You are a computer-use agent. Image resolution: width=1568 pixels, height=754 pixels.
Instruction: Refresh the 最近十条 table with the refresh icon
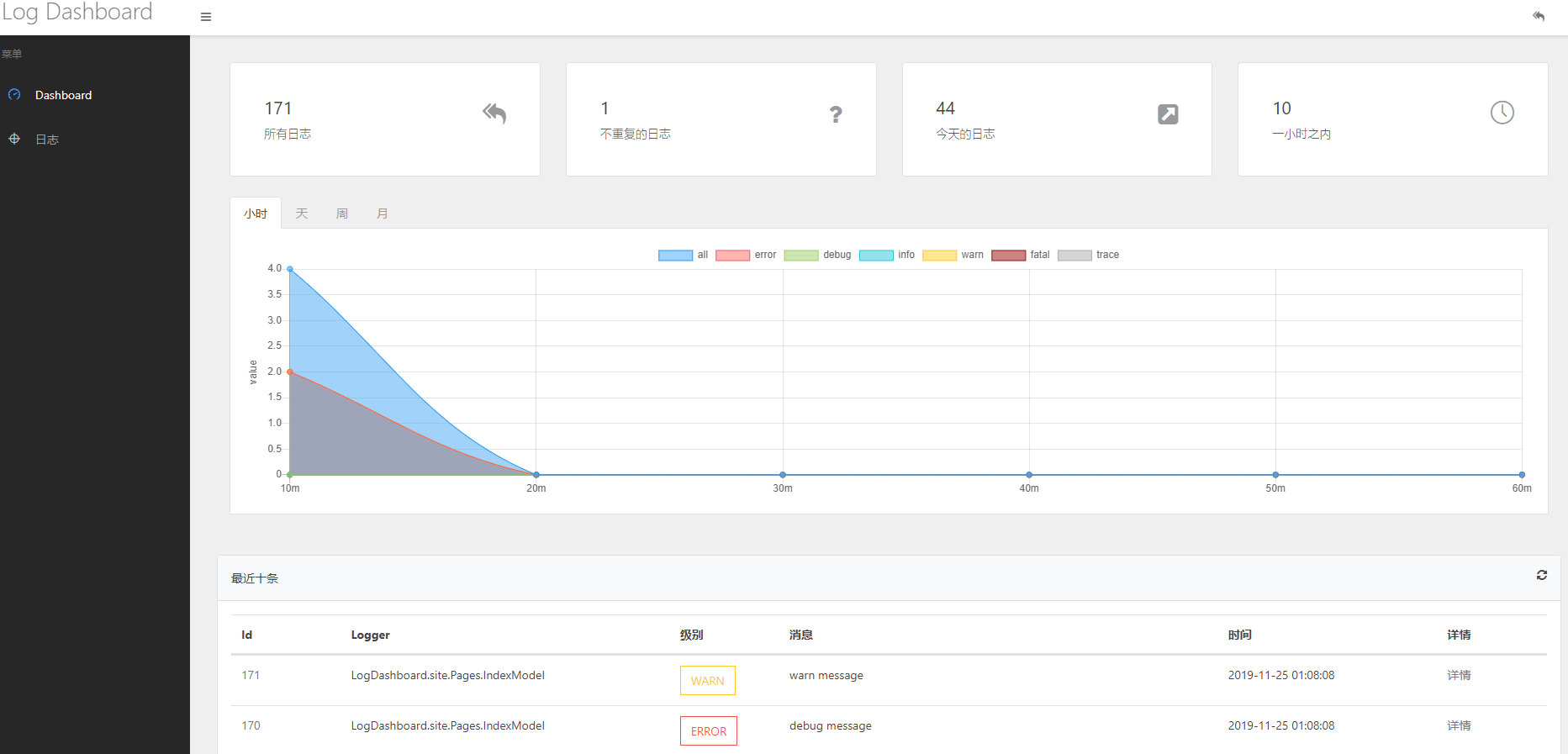click(1542, 575)
